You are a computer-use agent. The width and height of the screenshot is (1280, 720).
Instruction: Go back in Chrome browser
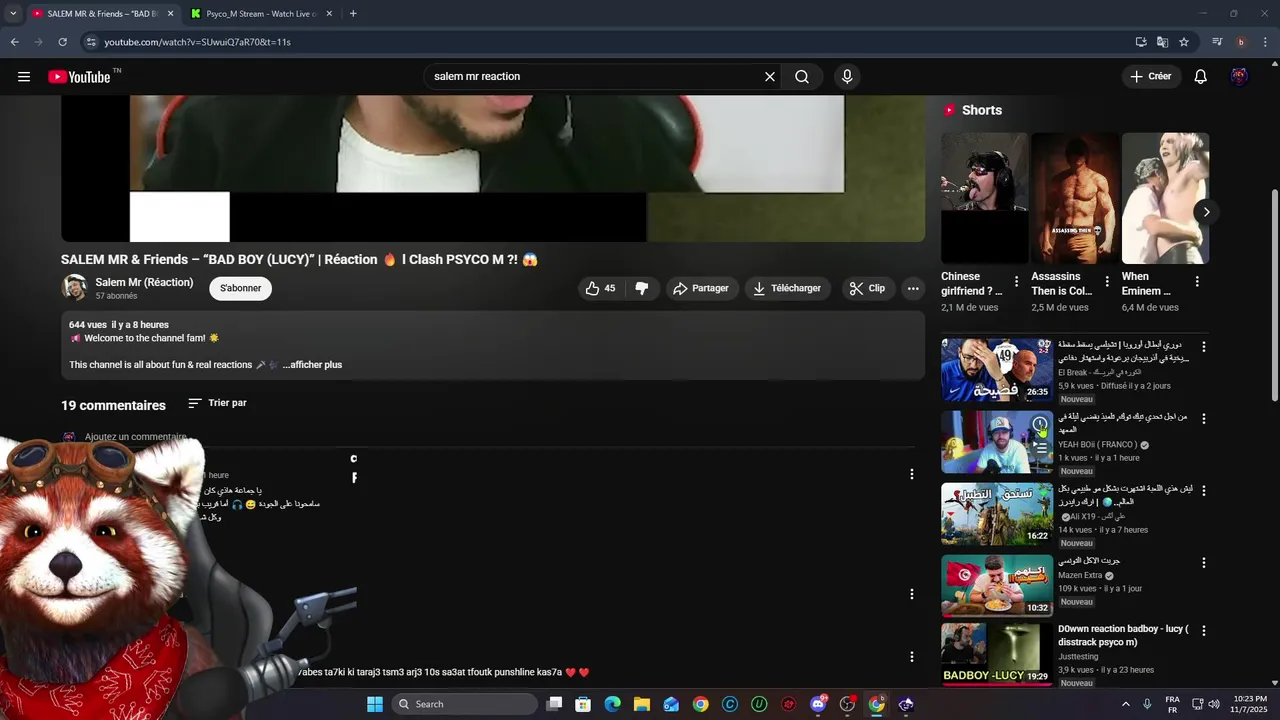[14, 42]
